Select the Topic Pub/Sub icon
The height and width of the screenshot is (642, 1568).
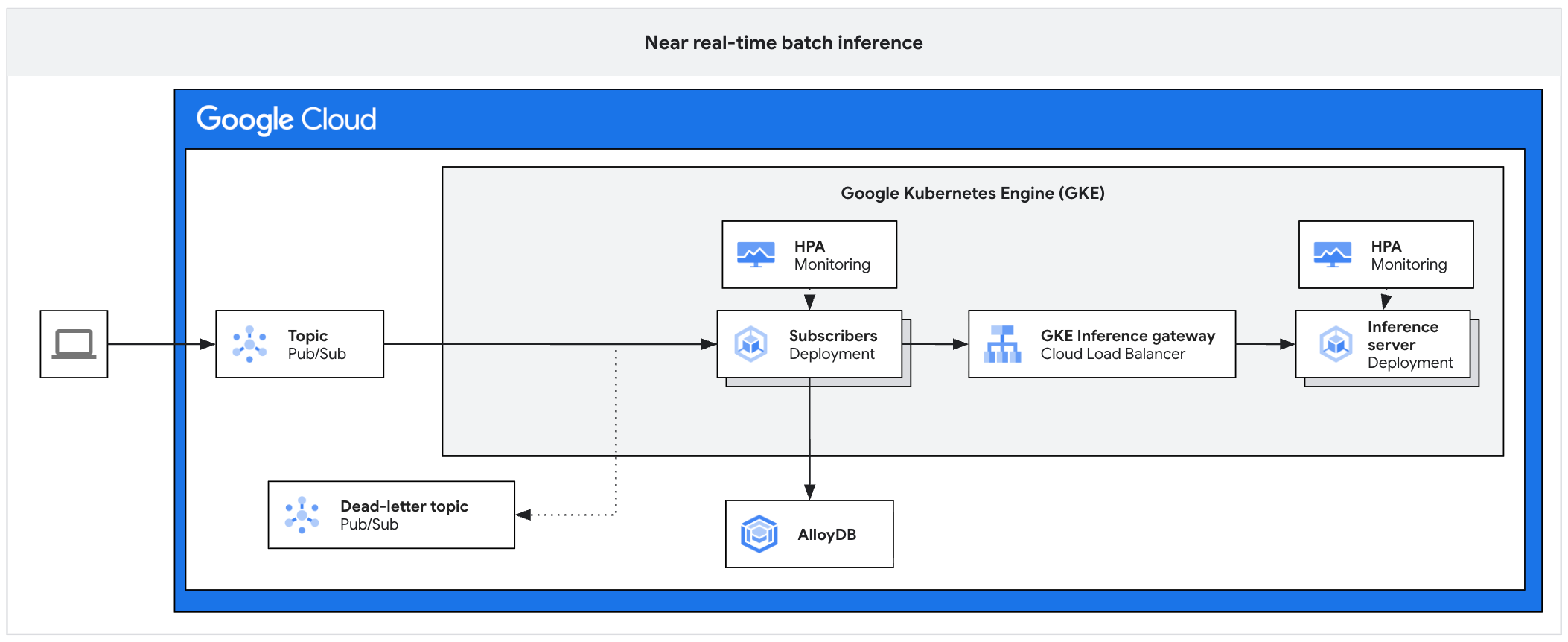(x=249, y=344)
